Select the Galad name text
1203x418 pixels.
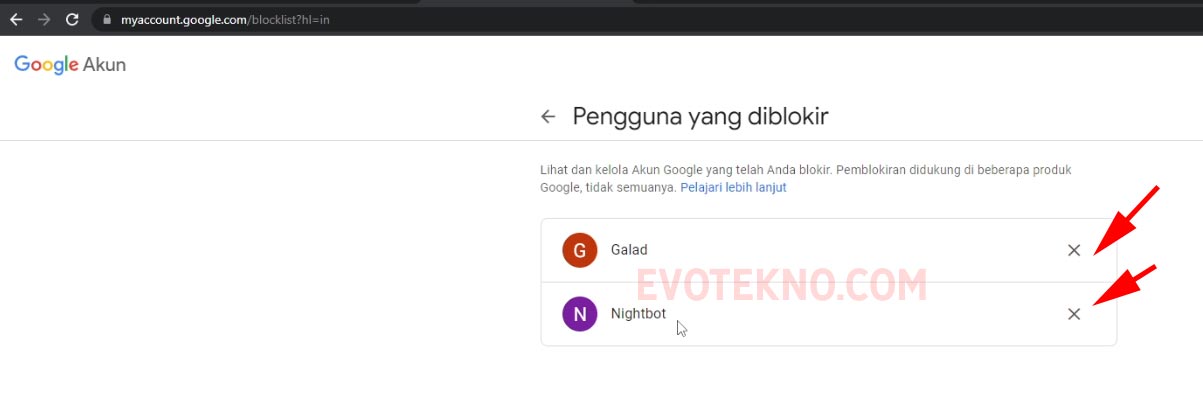point(629,250)
